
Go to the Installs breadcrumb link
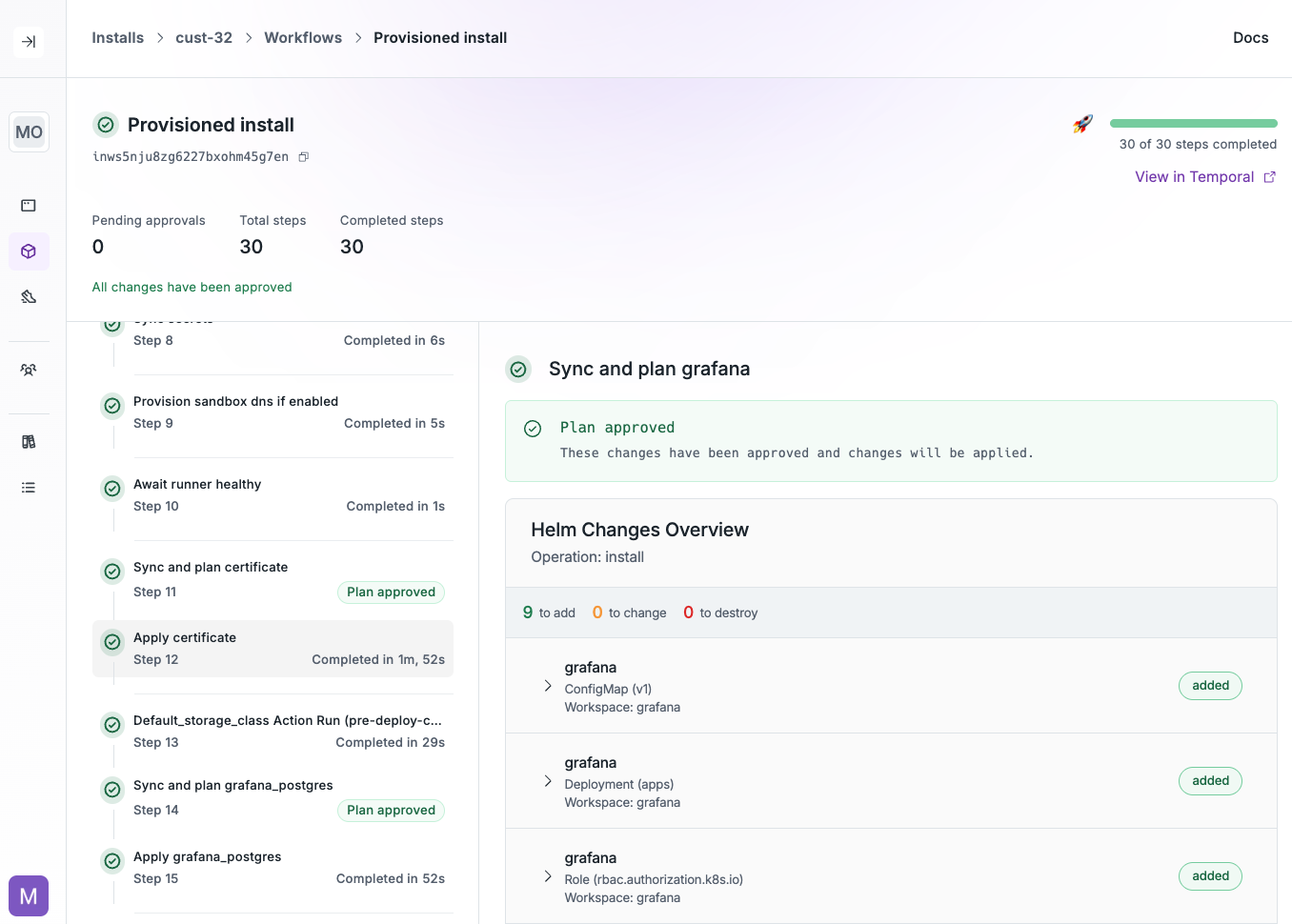pos(117,37)
